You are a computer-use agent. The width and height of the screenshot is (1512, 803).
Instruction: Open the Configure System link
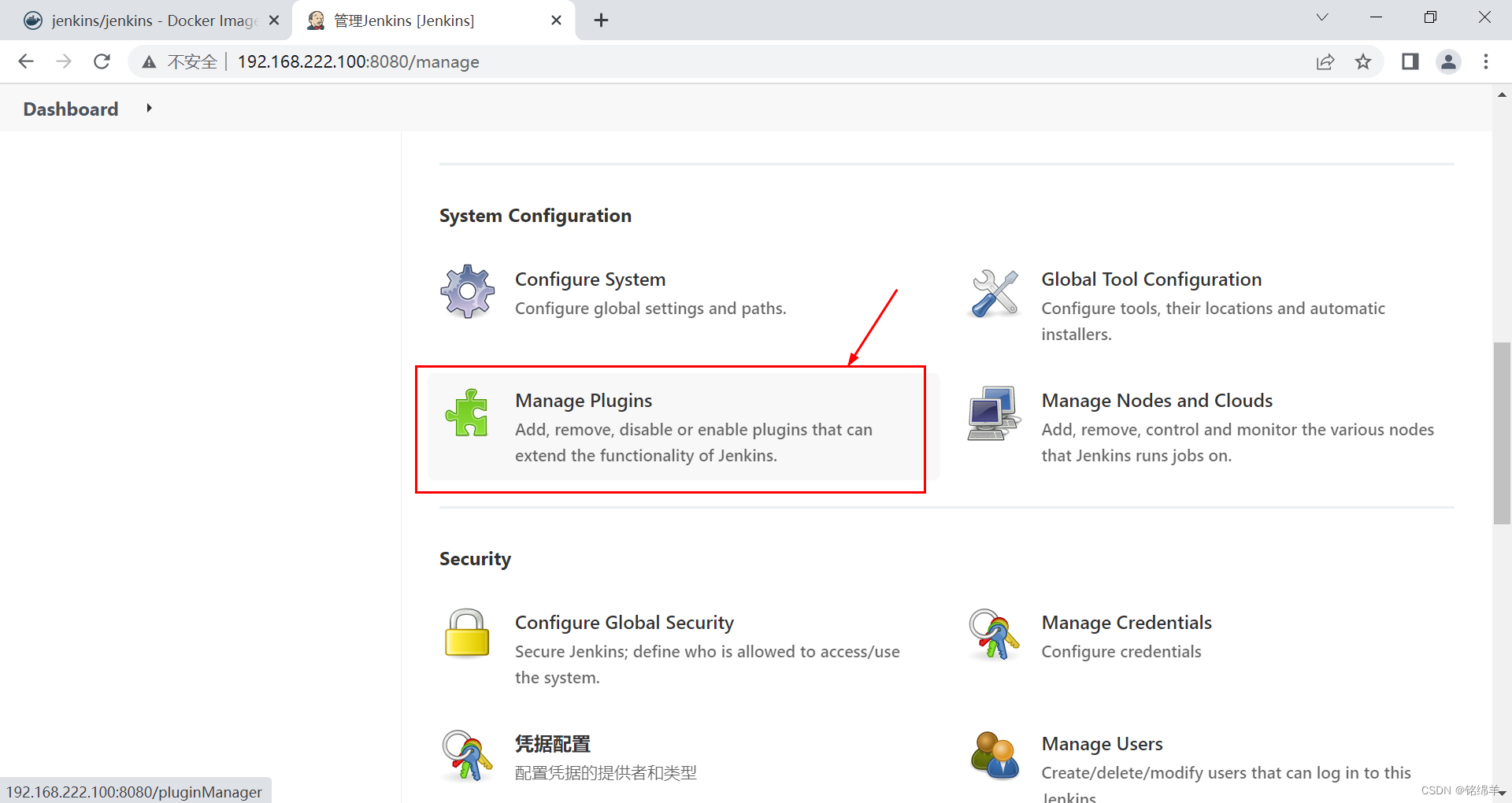click(x=590, y=279)
